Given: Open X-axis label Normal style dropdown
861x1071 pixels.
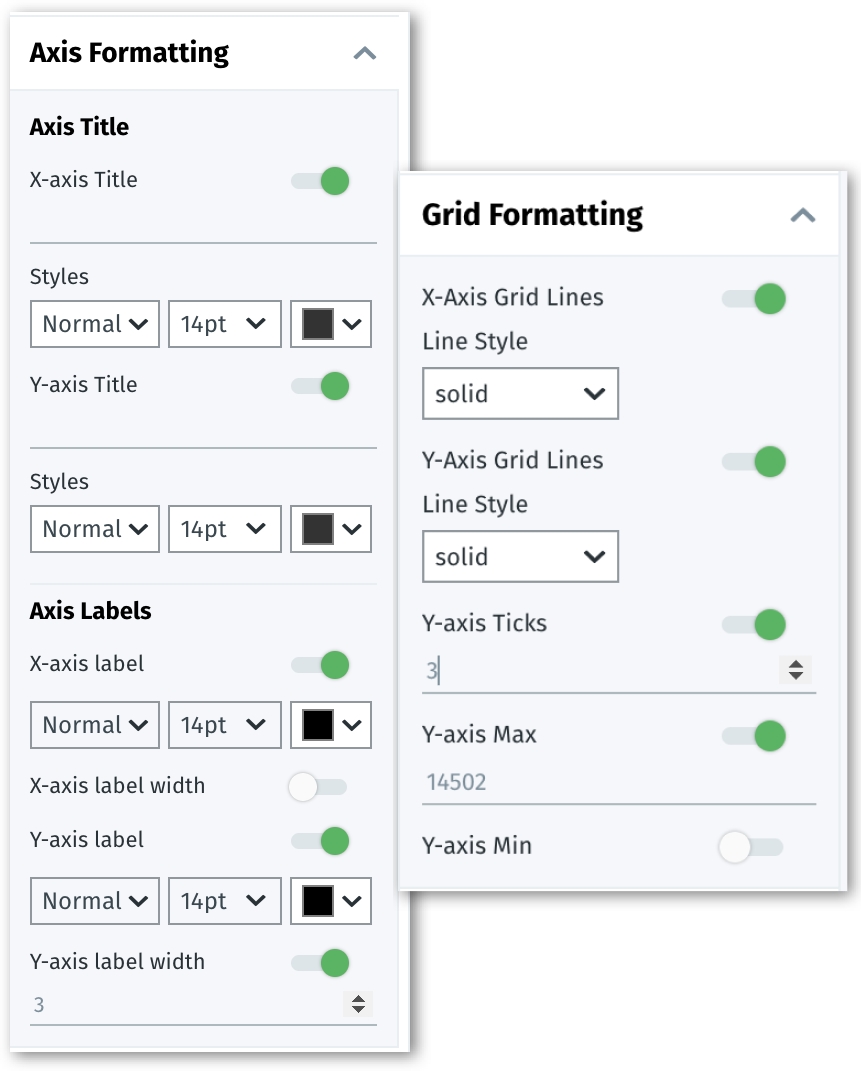Looking at the screenshot, I should pyautogui.click(x=95, y=725).
